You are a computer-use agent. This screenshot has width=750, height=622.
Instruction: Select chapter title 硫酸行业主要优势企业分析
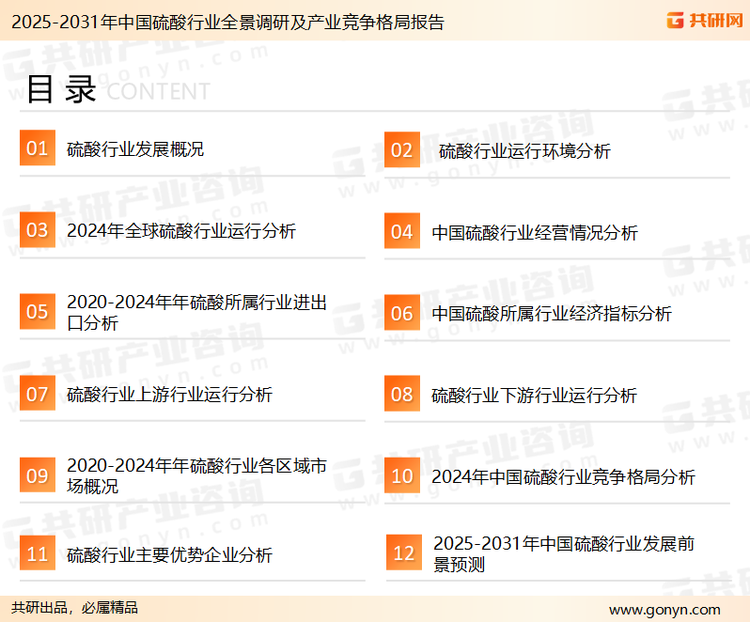[169, 555]
